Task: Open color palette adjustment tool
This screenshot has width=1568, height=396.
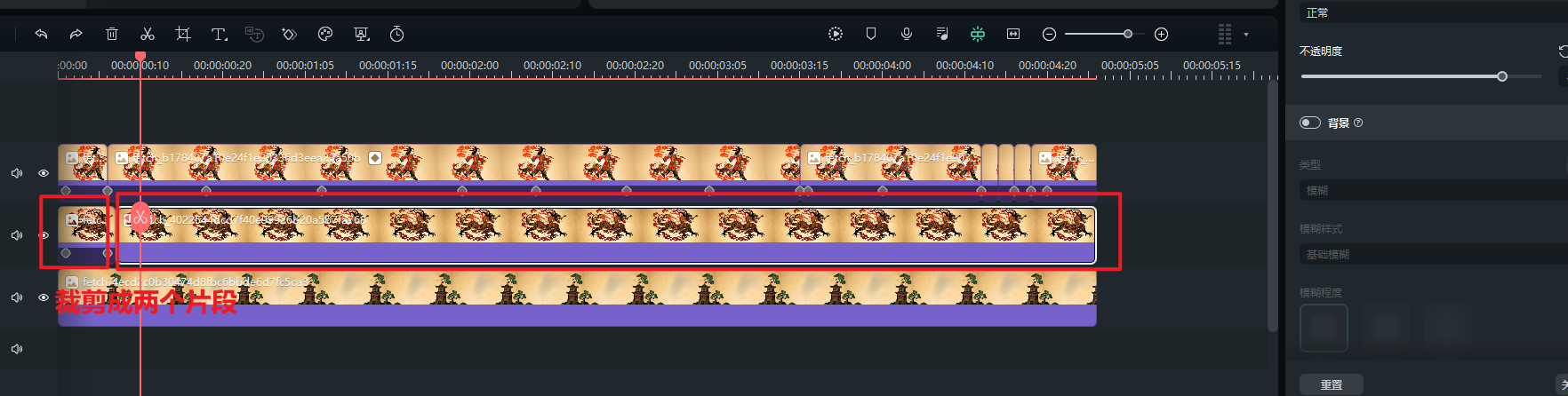Action: click(325, 34)
